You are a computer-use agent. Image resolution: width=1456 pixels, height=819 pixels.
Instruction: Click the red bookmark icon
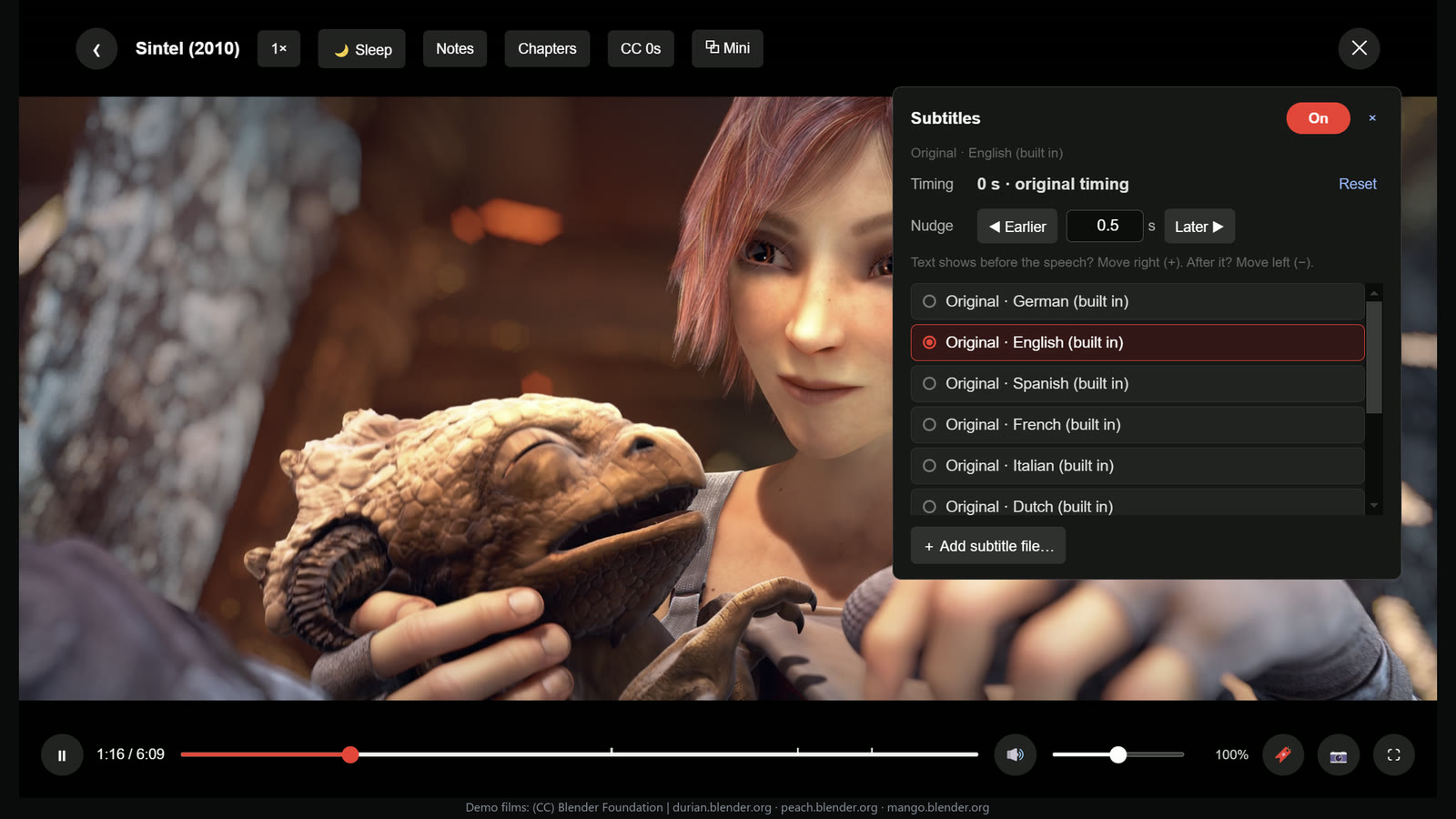pyautogui.click(x=1283, y=754)
